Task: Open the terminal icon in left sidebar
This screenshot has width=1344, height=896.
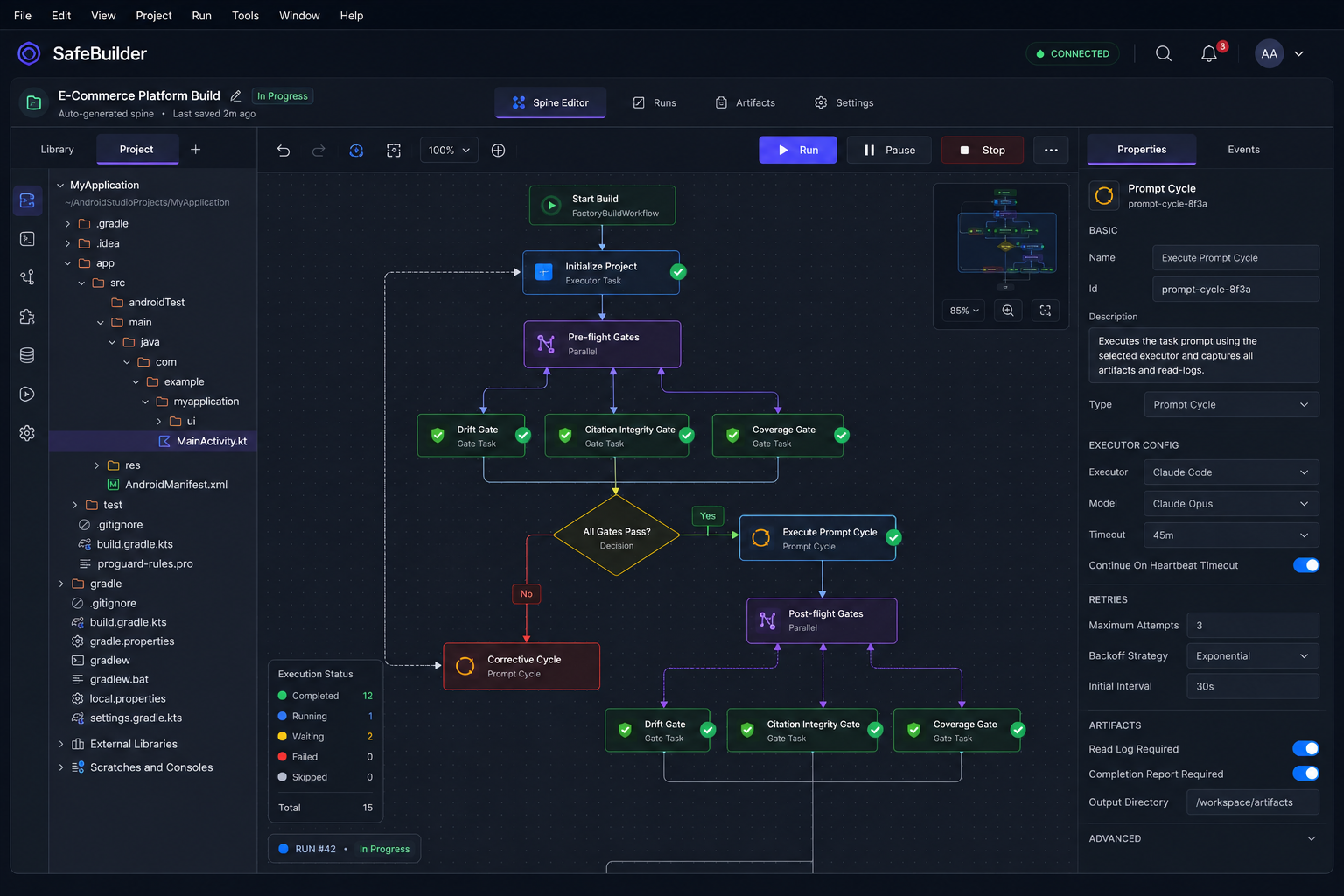Action: pos(27,239)
